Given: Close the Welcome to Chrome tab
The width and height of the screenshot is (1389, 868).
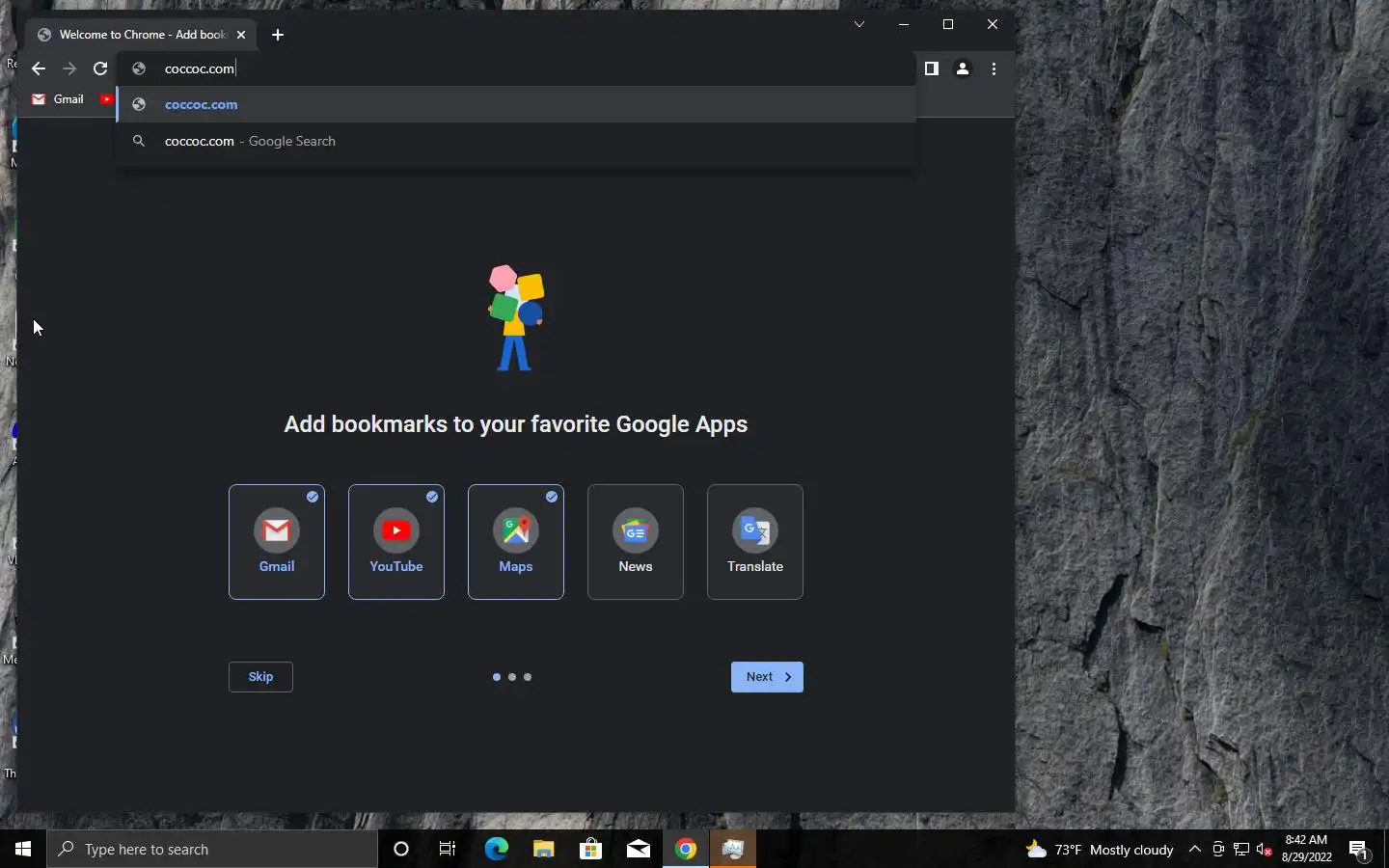Looking at the screenshot, I should point(241,35).
